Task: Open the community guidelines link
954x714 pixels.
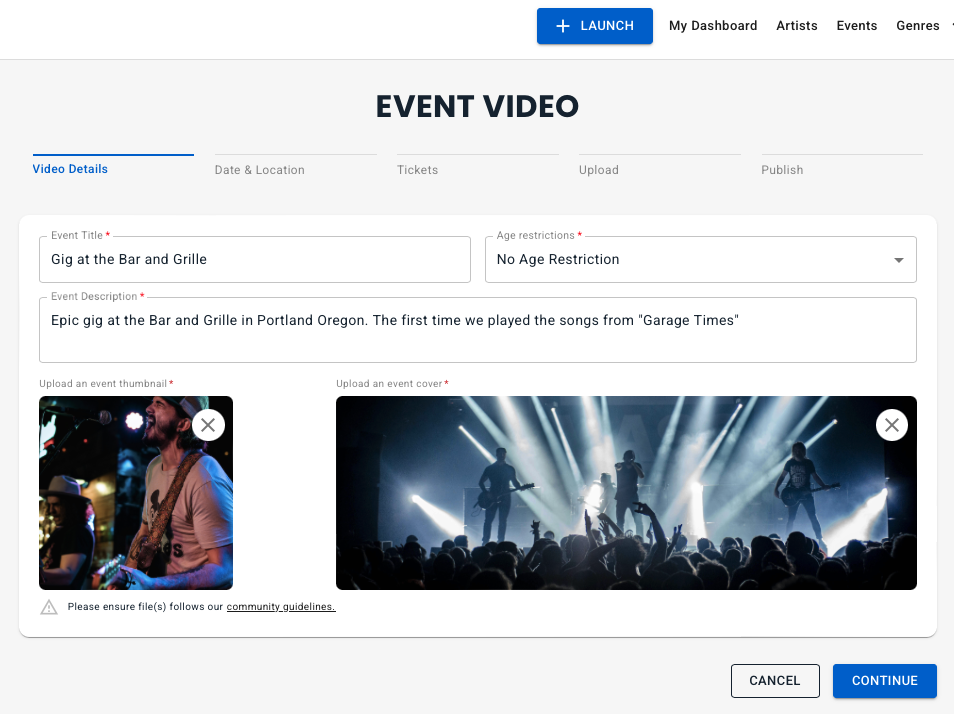Action: click(281, 606)
